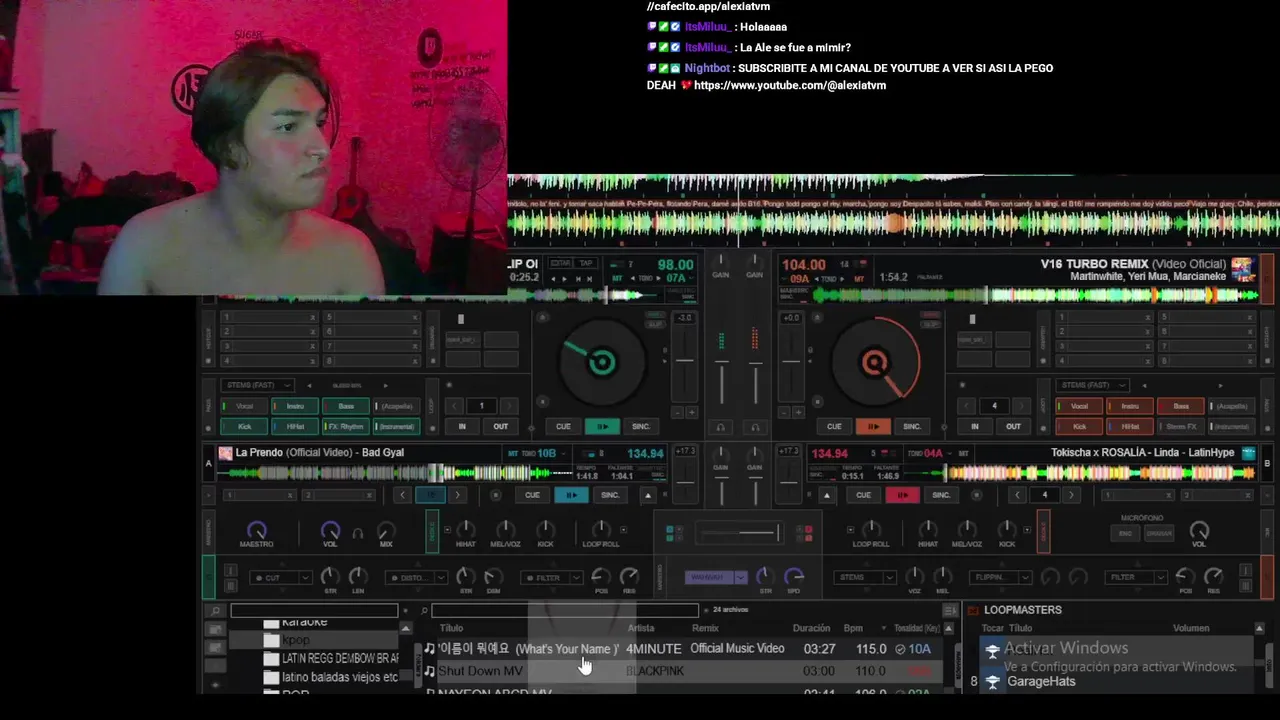Screen dimensions: 1280x720
Task: Open STEMS (FAST) dropdown on right deck
Action: (x=1093, y=385)
